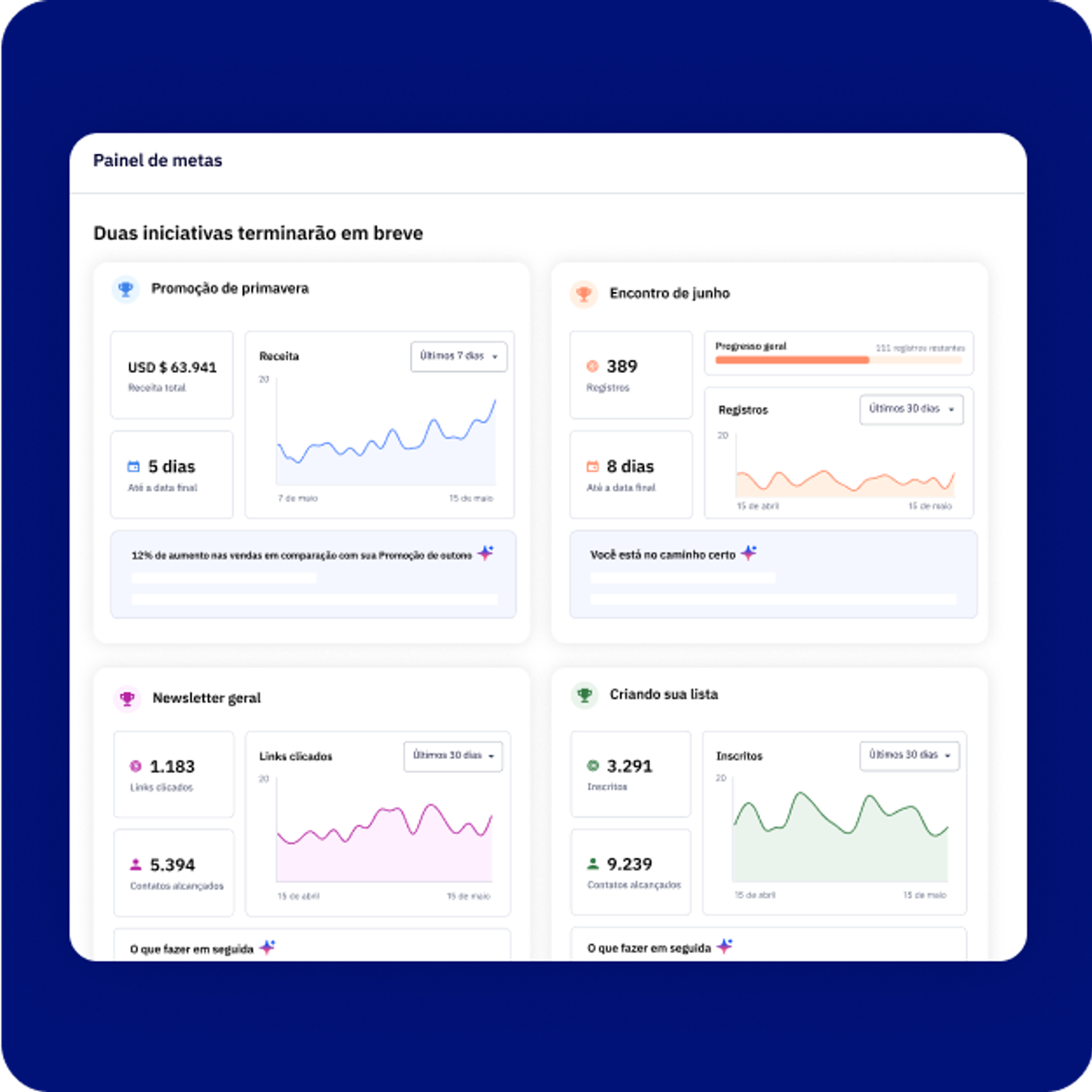The image size is (1092, 1092).
Task: Open the 'Últimos 30 dias' dropdown in Registros
Action: pyautogui.click(x=911, y=409)
